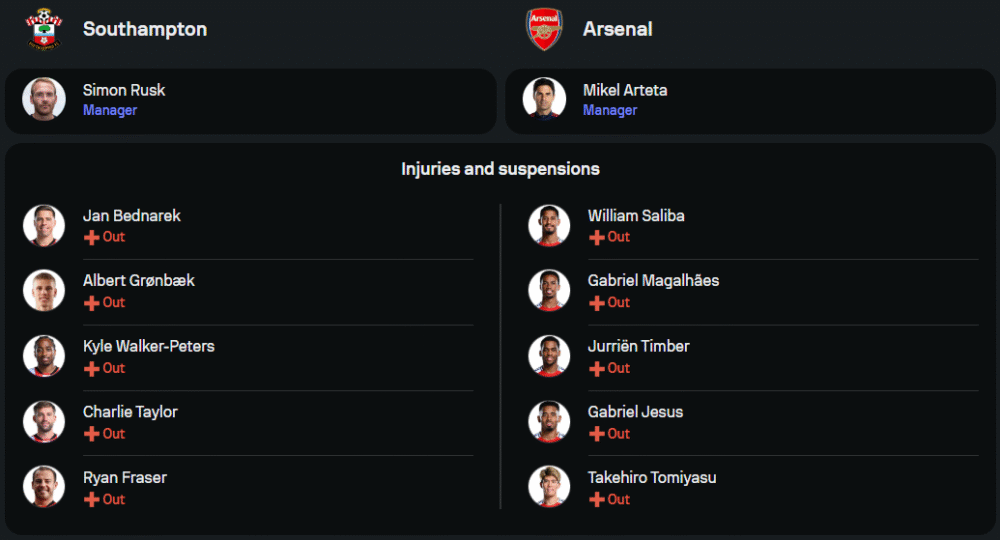The height and width of the screenshot is (540, 1000).
Task: Click Jan Bednarek's red injury cross icon
Action: click(91, 237)
